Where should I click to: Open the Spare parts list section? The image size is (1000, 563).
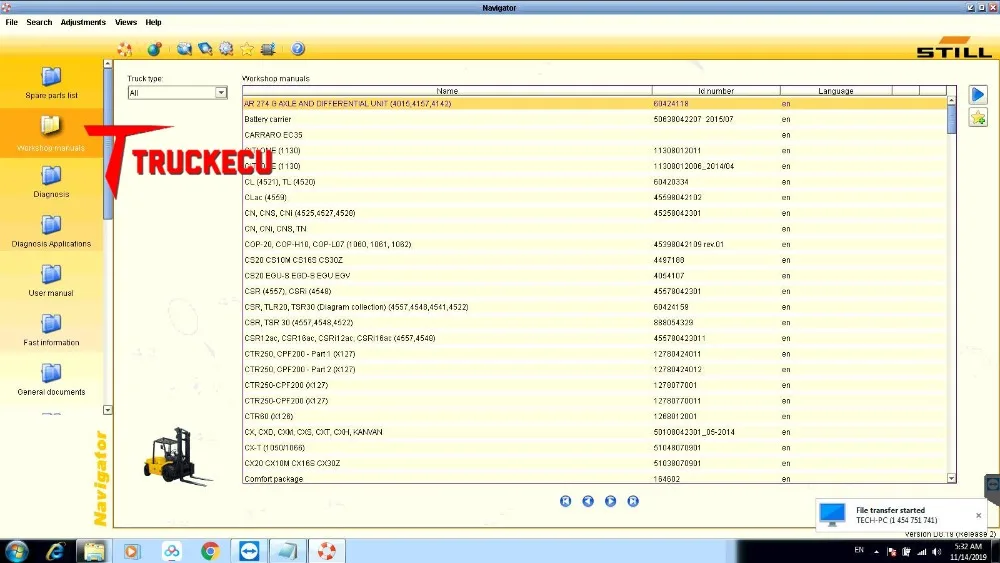pyautogui.click(x=51, y=83)
